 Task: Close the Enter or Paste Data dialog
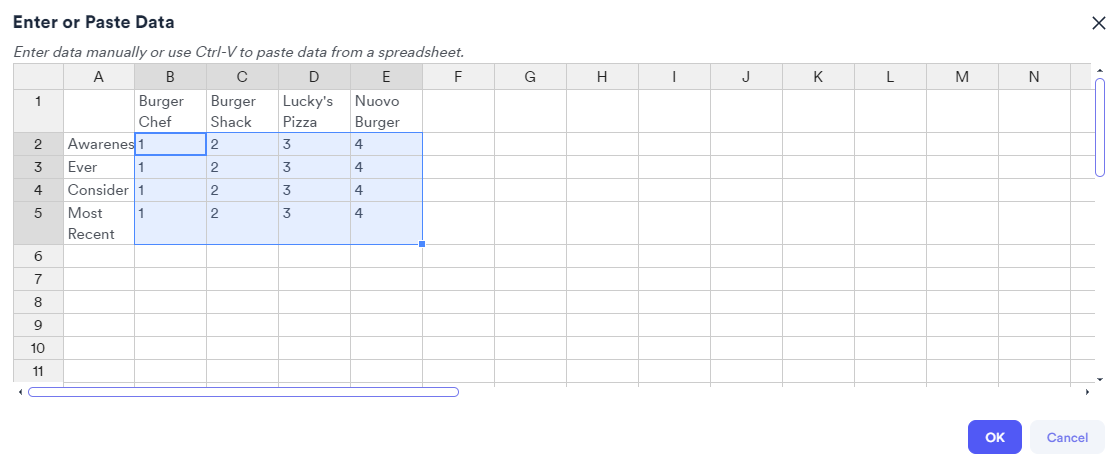pyautogui.click(x=1098, y=24)
